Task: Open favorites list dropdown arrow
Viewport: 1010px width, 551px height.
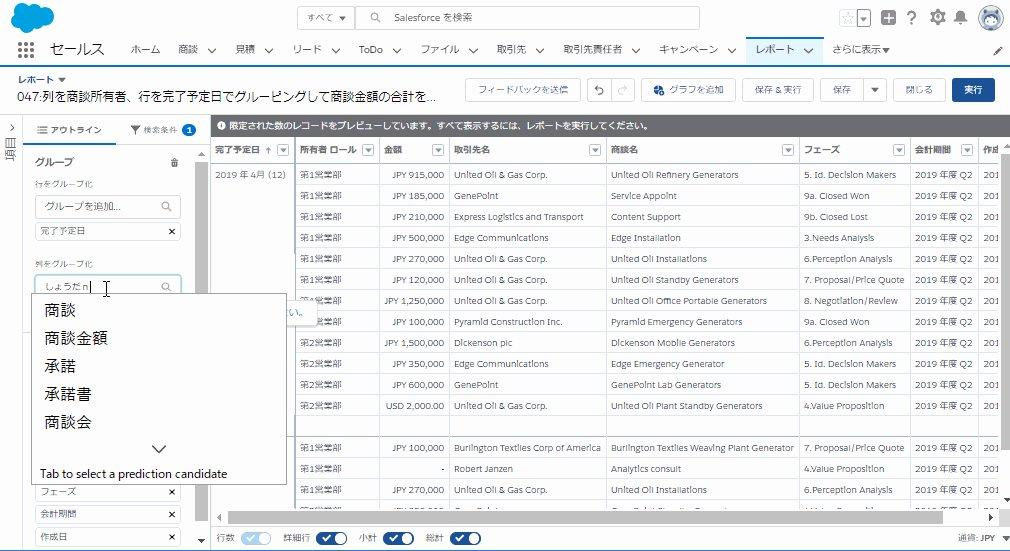Action: tap(864, 18)
